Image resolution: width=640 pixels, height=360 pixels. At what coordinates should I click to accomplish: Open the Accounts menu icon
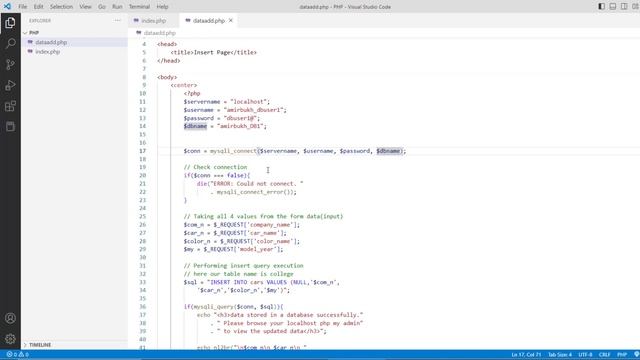[10, 318]
